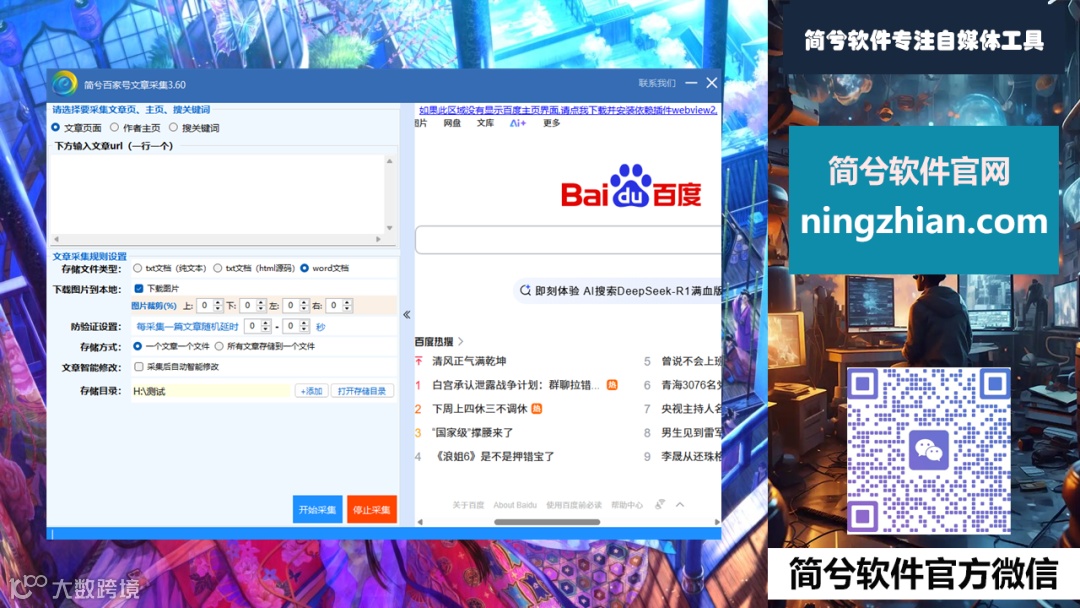1080x608 pixels.
Task: Click the 帮助中心 footer link
Action: (x=627, y=505)
